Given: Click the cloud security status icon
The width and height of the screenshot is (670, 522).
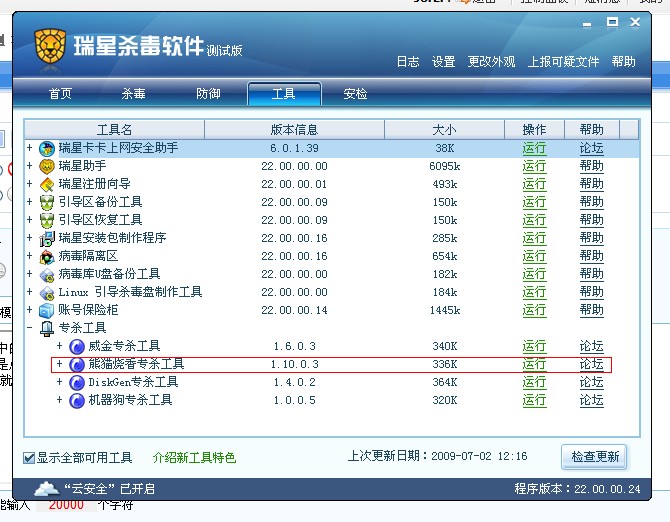Looking at the screenshot, I should [x=47, y=488].
